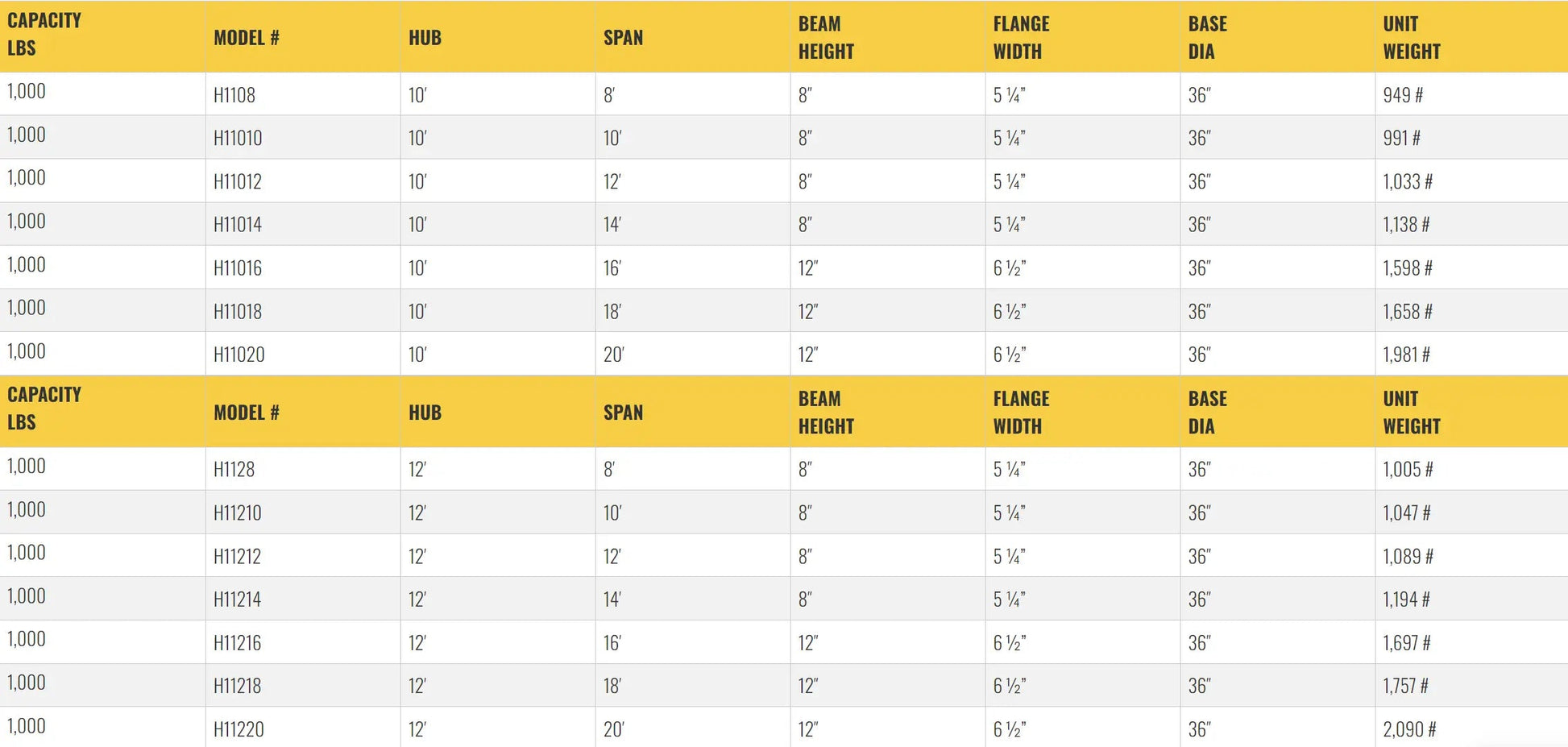The image size is (1568, 747).
Task: Select the H1128 model cell
Action: tap(234, 469)
